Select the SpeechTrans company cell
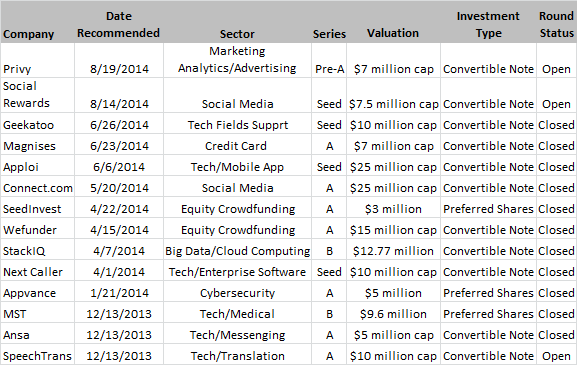The height and width of the screenshot is (365, 577). coord(37,356)
